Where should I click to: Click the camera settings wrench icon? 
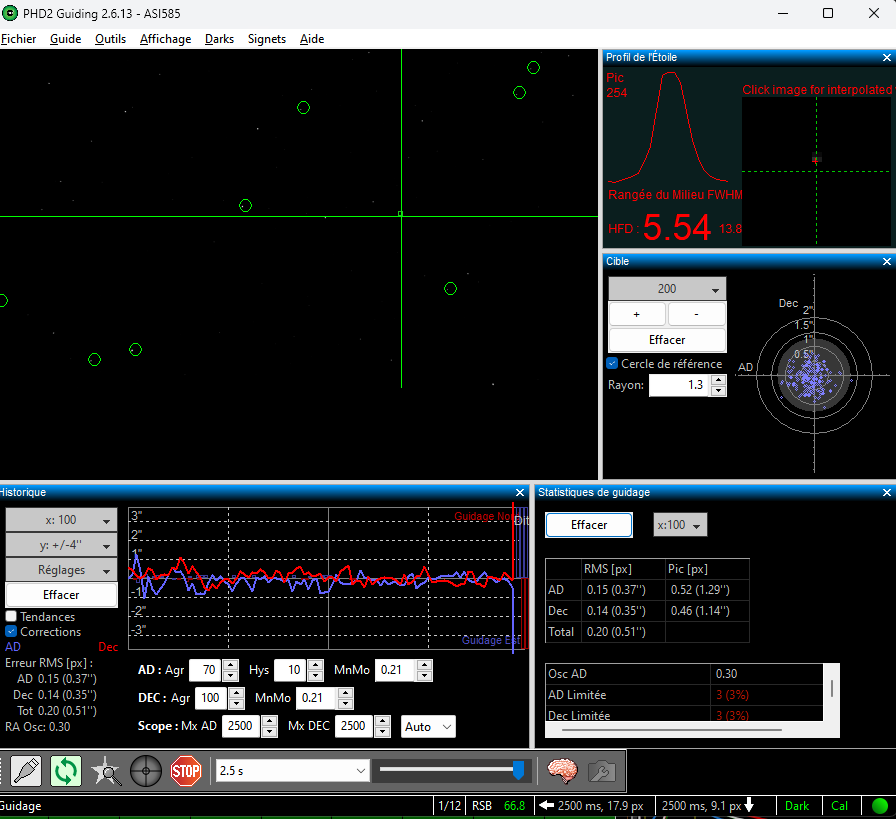click(602, 771)
